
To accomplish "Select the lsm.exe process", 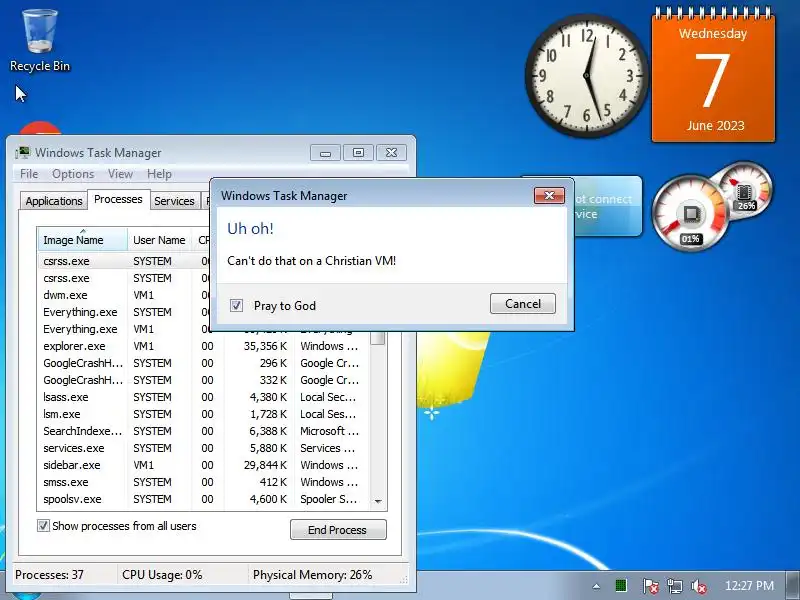I will click(x=204, y=414).
